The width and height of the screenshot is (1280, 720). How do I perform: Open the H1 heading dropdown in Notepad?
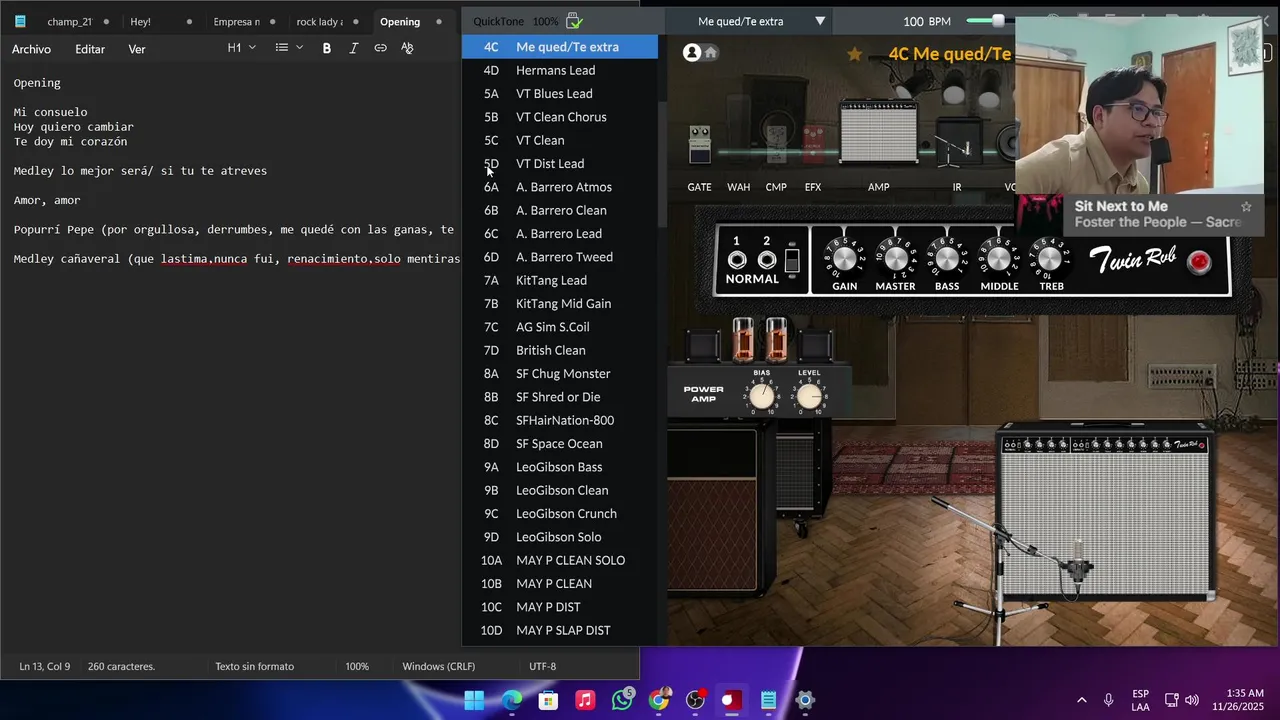242,48
